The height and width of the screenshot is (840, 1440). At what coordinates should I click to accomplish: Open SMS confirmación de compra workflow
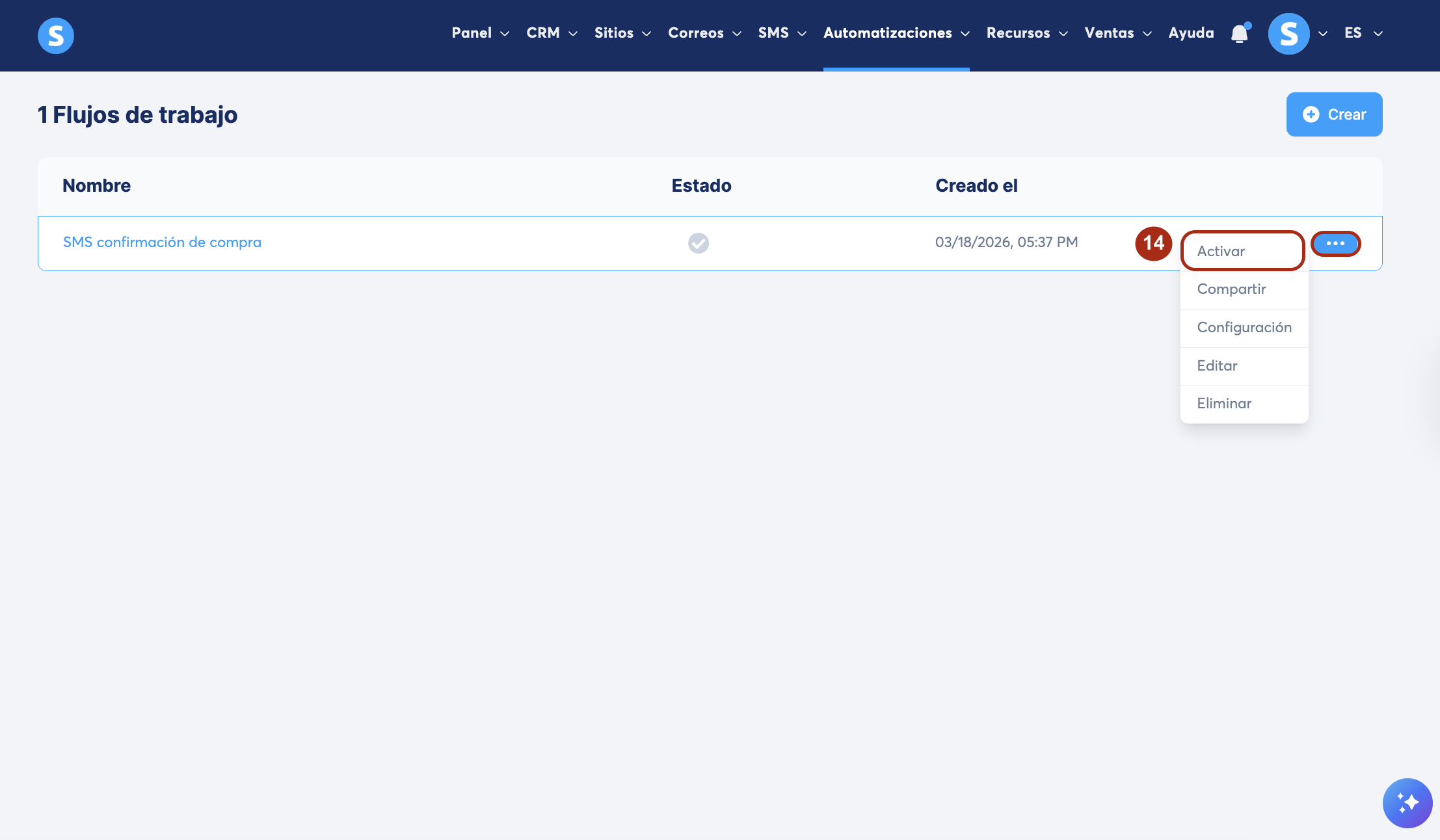(x=162, y=242)
